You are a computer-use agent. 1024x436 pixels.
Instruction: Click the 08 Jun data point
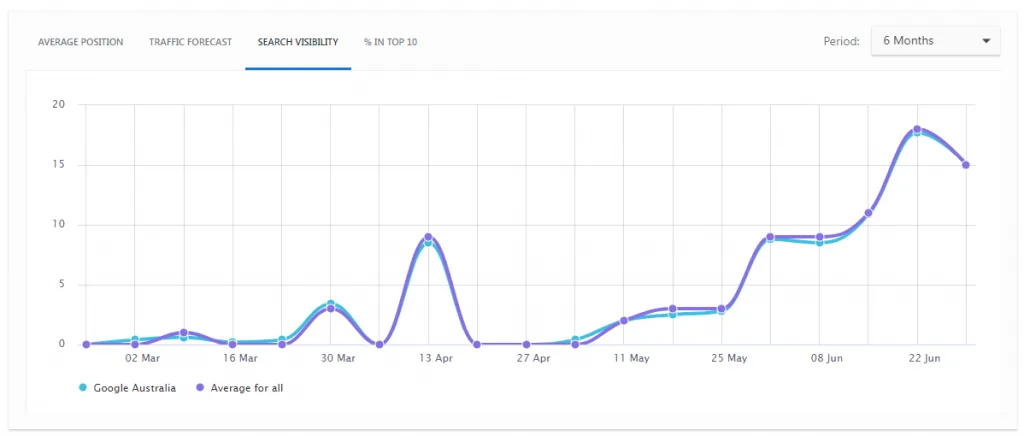pos(819,238)
